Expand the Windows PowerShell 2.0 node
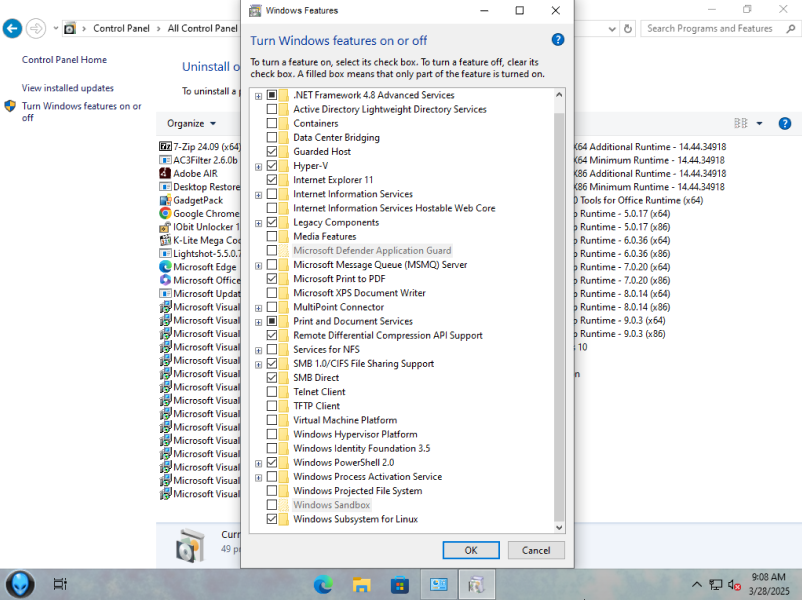The width and height of the screenshot is (802, 600). click(x=258, y=463)
